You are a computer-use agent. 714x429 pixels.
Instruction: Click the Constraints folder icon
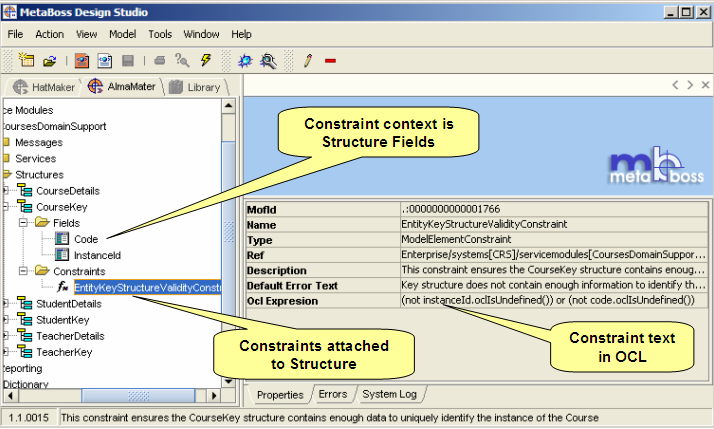click(42, 271)
